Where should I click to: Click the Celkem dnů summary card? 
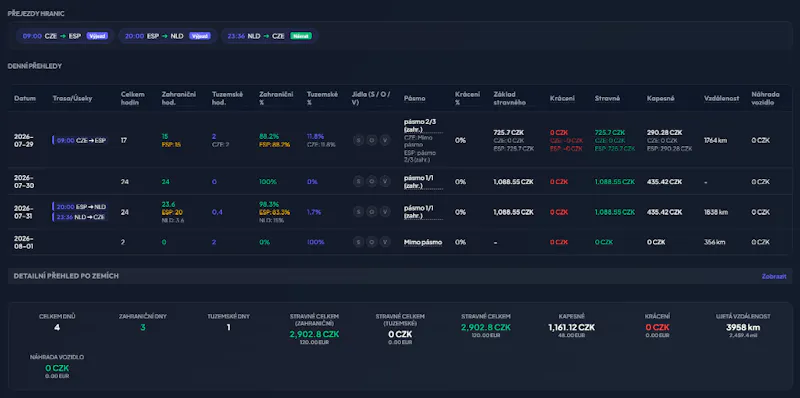pos(57,323)
